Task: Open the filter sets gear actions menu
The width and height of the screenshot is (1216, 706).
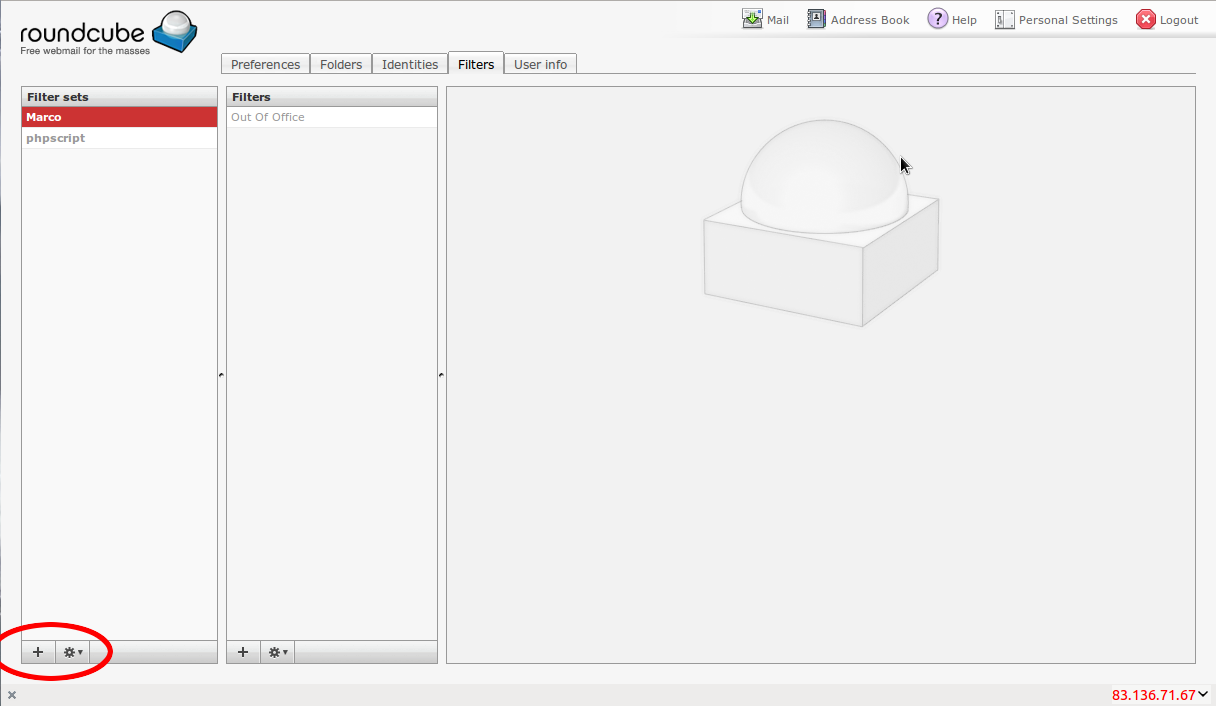Action: click(x=73, y=652)
